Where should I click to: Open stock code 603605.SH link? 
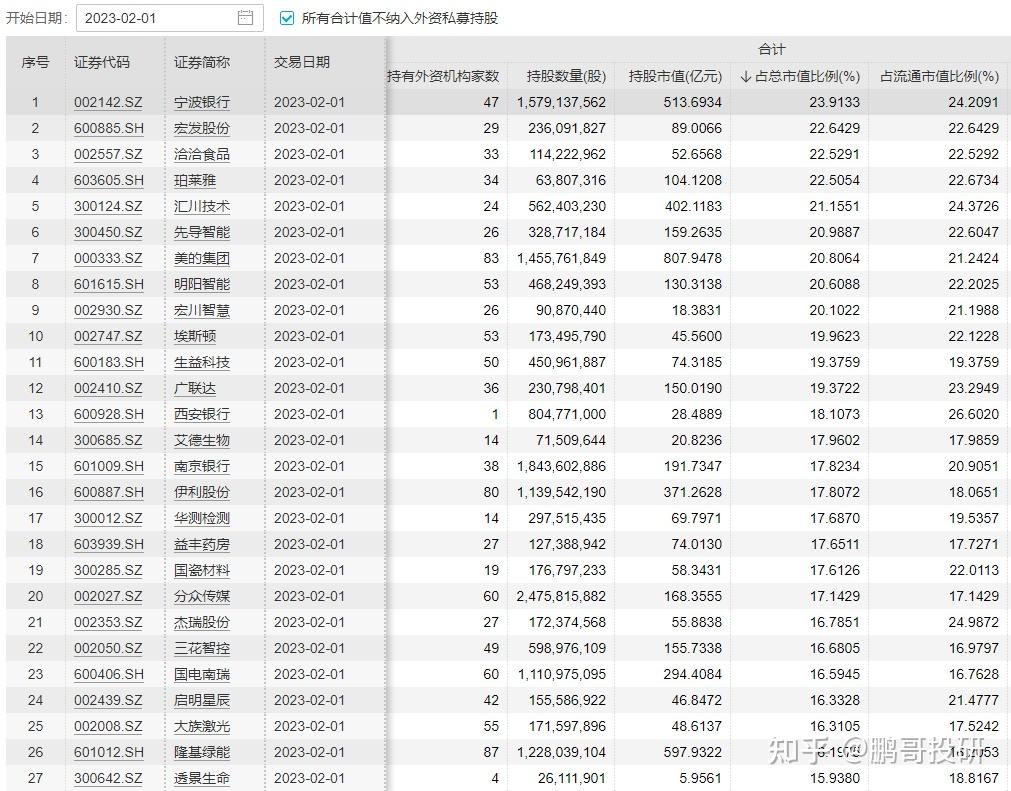[109, 181]
